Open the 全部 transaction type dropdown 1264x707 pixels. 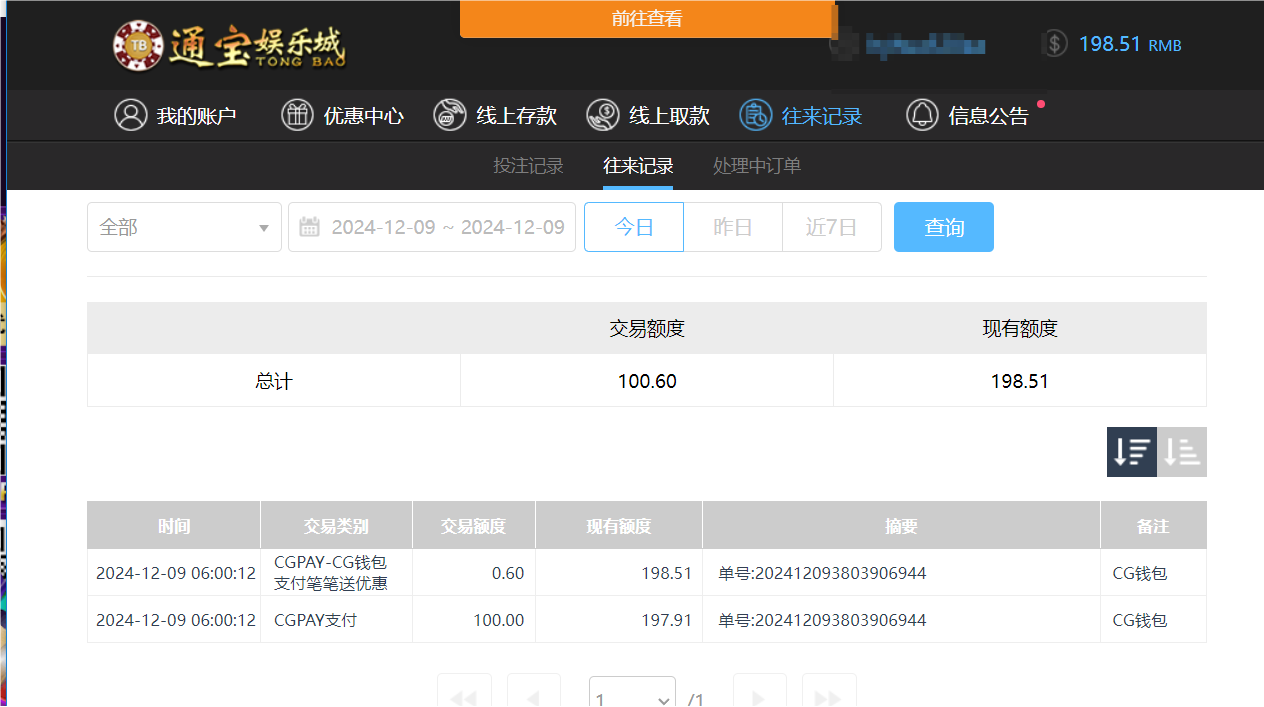click(184, 227)
